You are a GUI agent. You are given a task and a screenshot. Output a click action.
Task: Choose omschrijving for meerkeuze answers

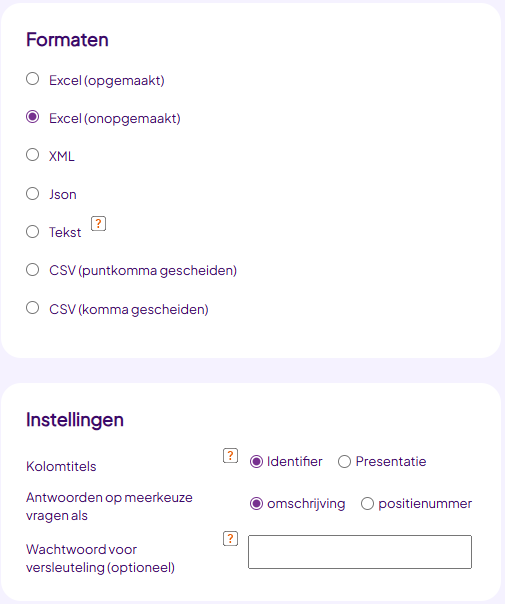tap(256, 503)
